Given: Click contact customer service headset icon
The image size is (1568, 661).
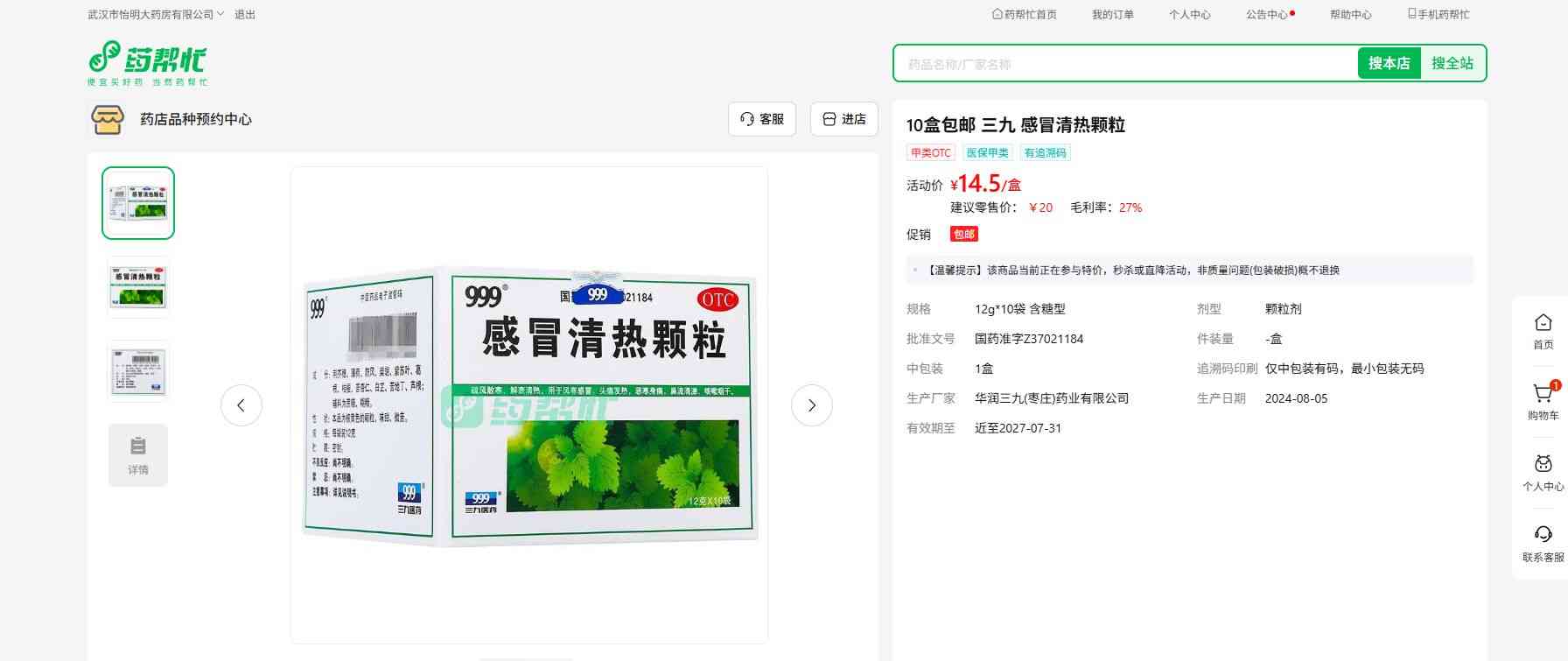Looking at the screenshot, I should (1543, 535).
